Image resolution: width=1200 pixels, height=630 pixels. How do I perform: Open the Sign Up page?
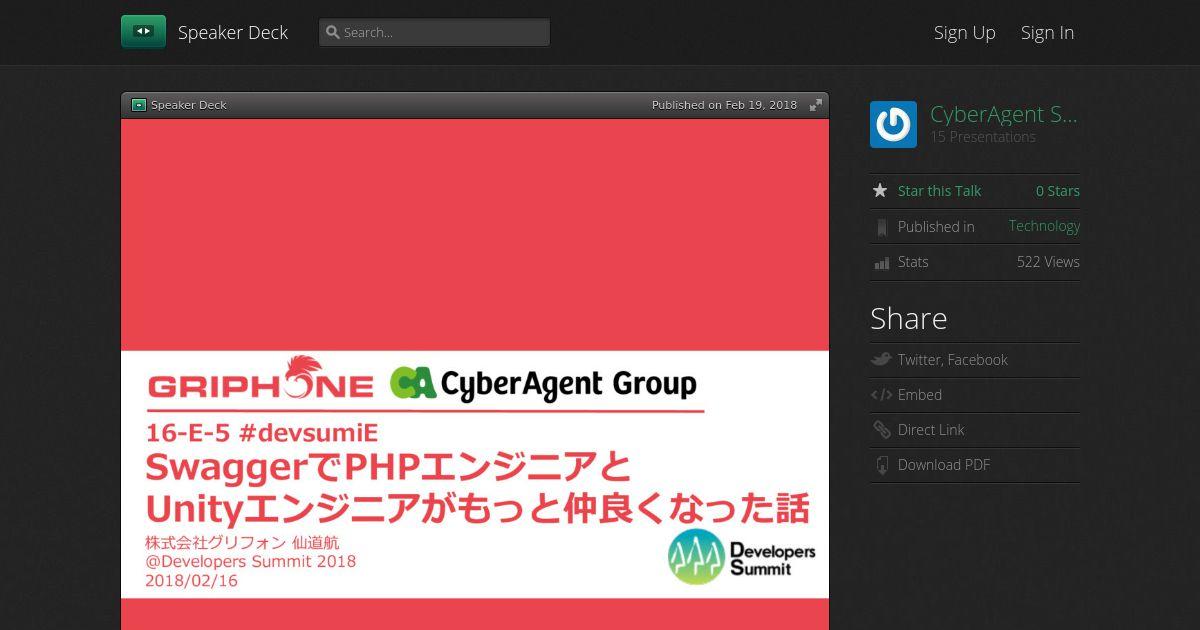coord(965,32)
